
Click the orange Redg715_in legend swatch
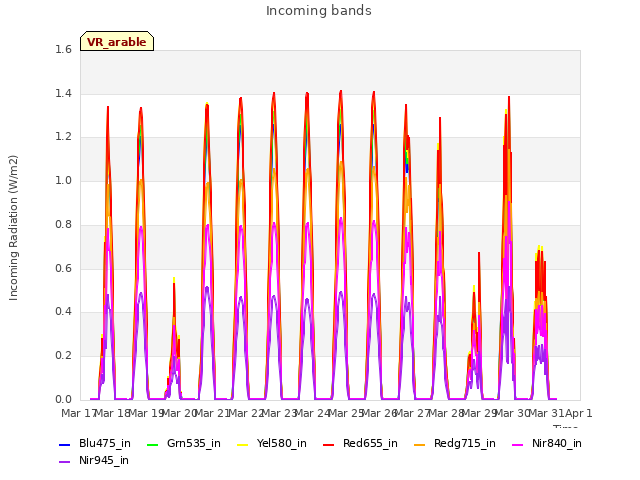(420, 444)
